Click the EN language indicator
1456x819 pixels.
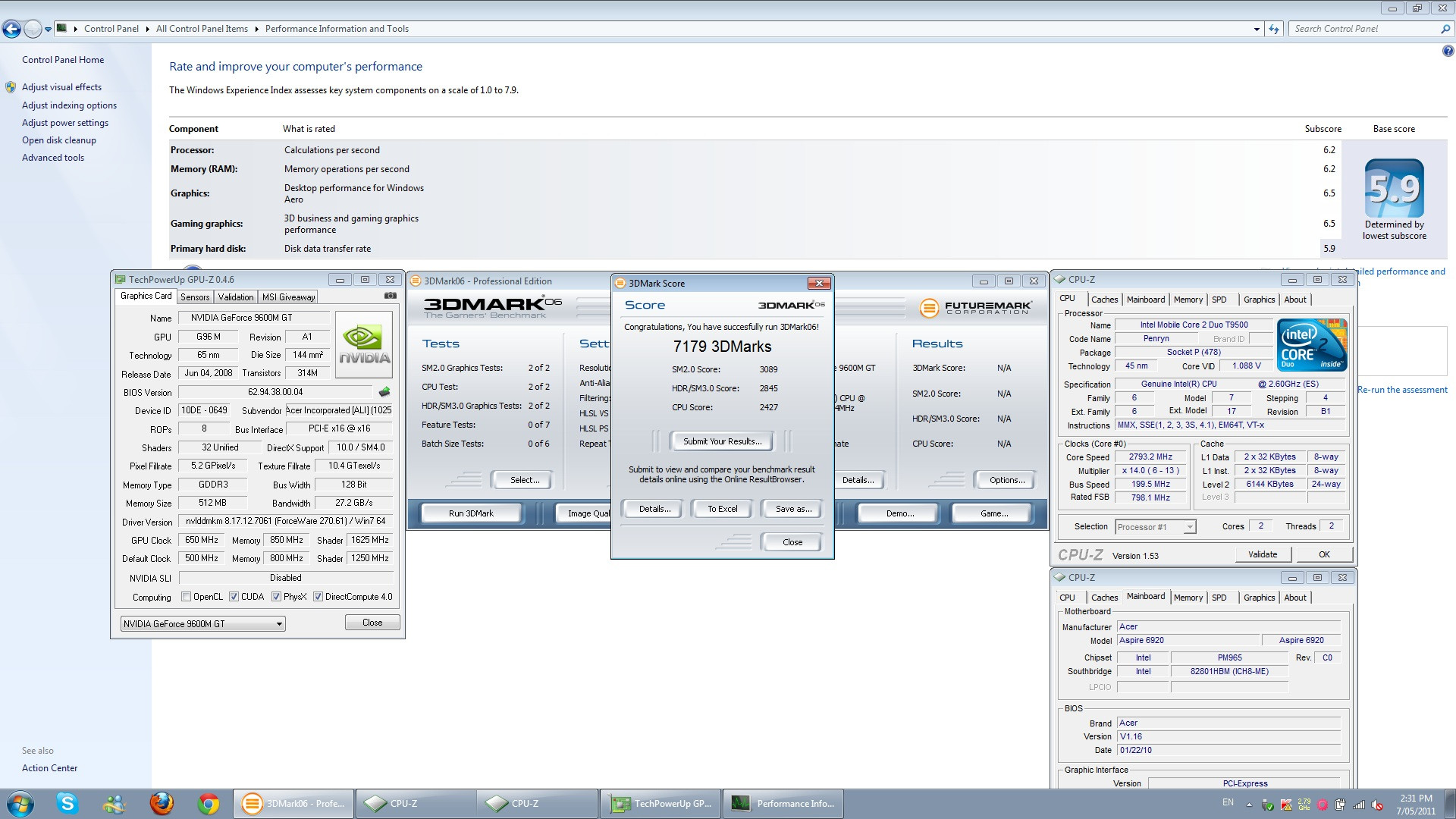coord(1228,802)
